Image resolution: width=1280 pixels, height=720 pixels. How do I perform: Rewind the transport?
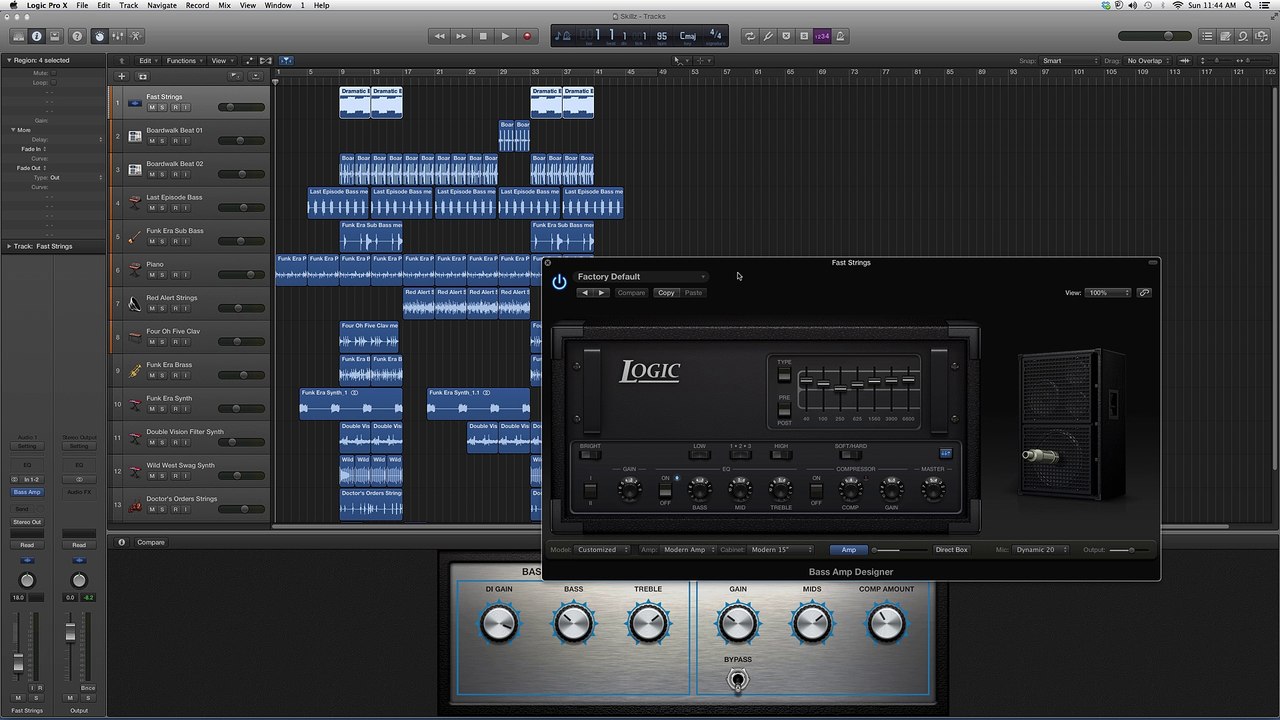pyautogui.click(x=439, y=36)
